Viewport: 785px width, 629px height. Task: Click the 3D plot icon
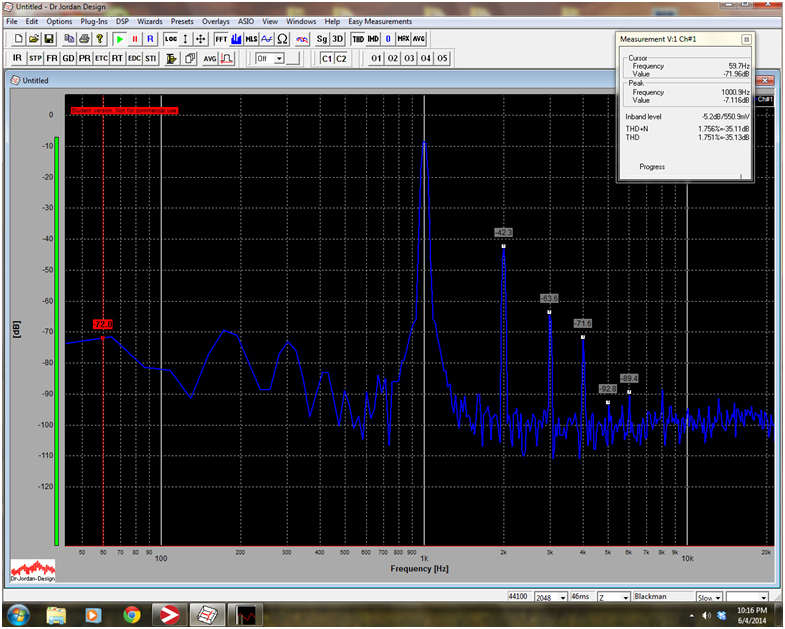point(338,39)
